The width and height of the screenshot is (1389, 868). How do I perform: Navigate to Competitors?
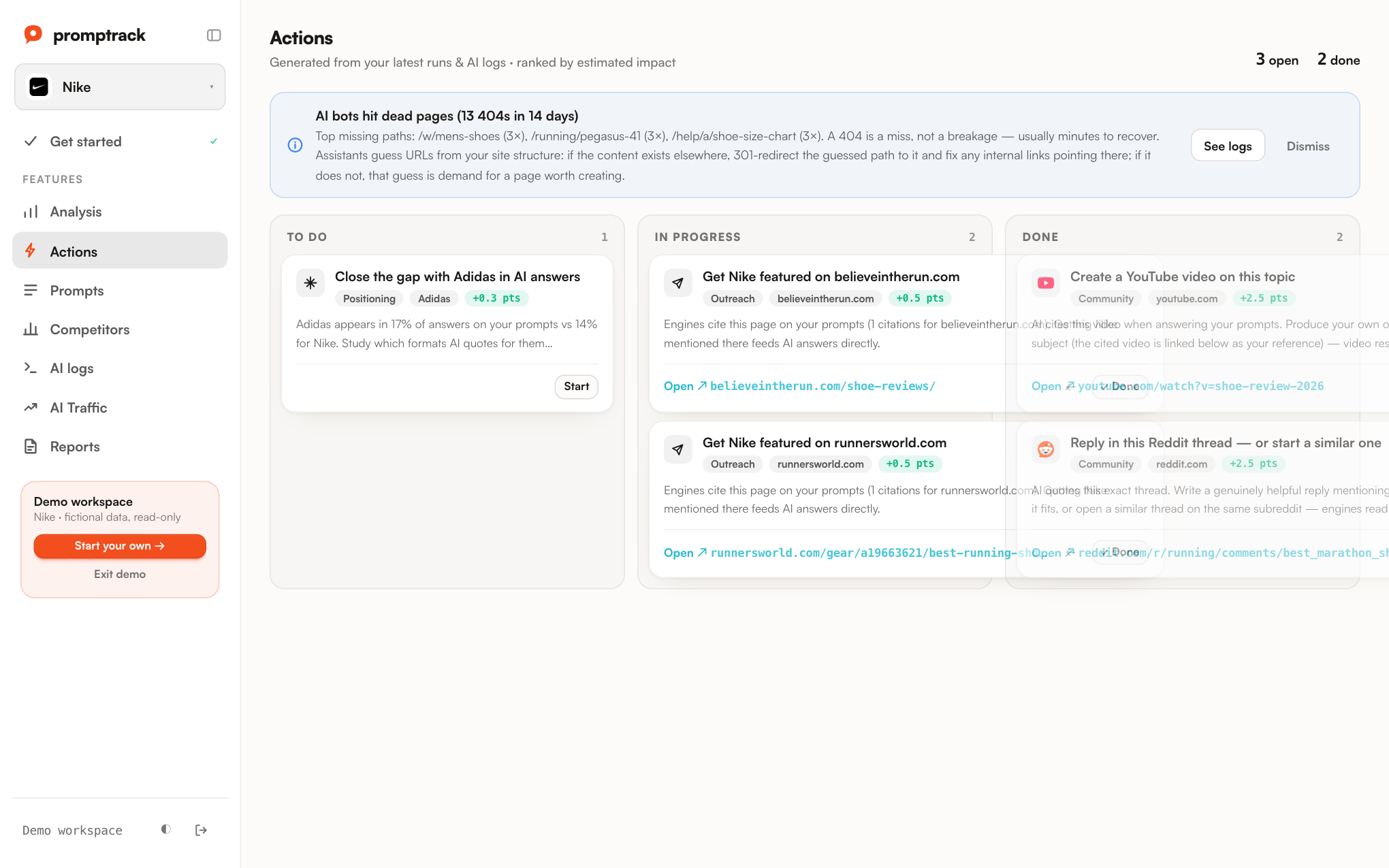pos(119,329)
